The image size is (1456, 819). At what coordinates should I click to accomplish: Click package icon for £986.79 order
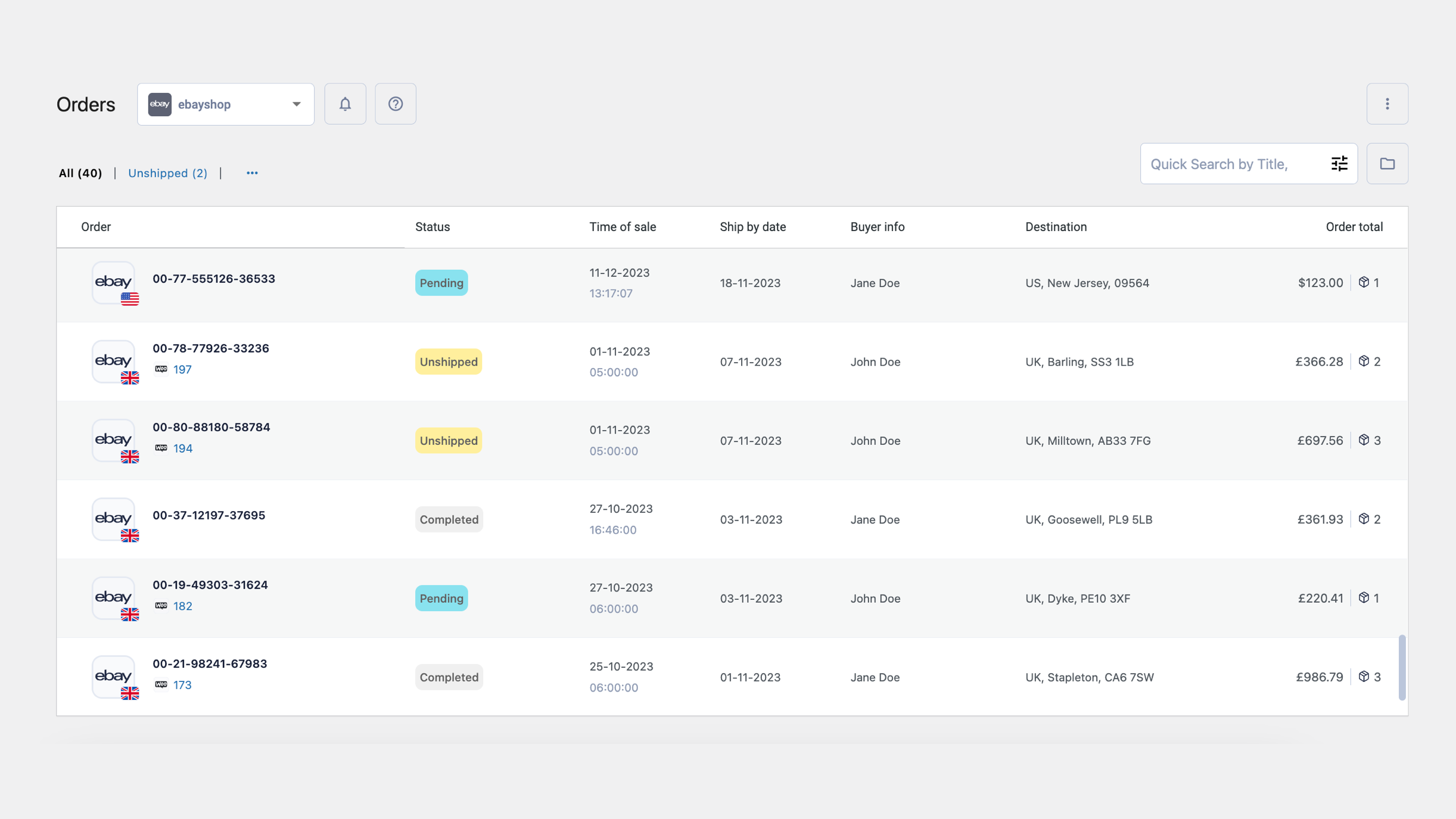click(x=1364, y=677)
